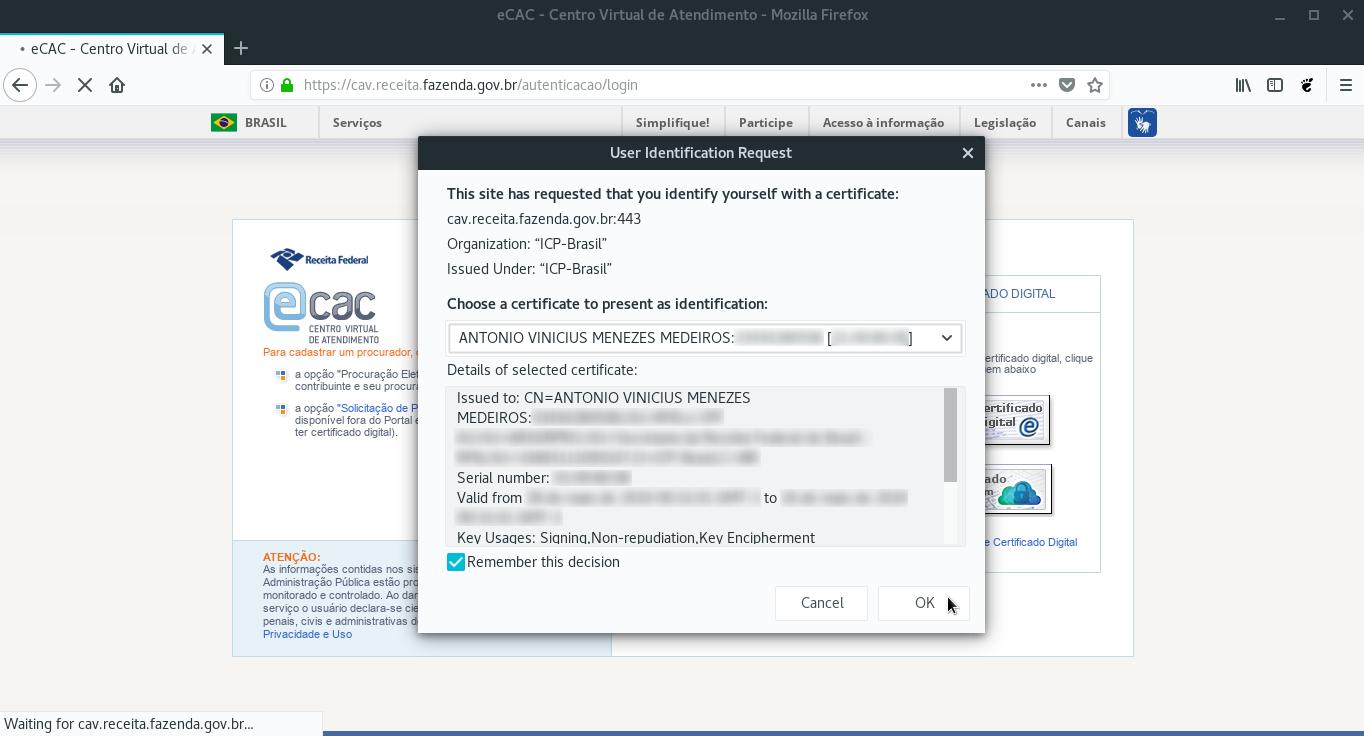This screenshot has width=1364, height=736.
Task: Click the certificate details scrollbar
Action: [x=950, y=435]
